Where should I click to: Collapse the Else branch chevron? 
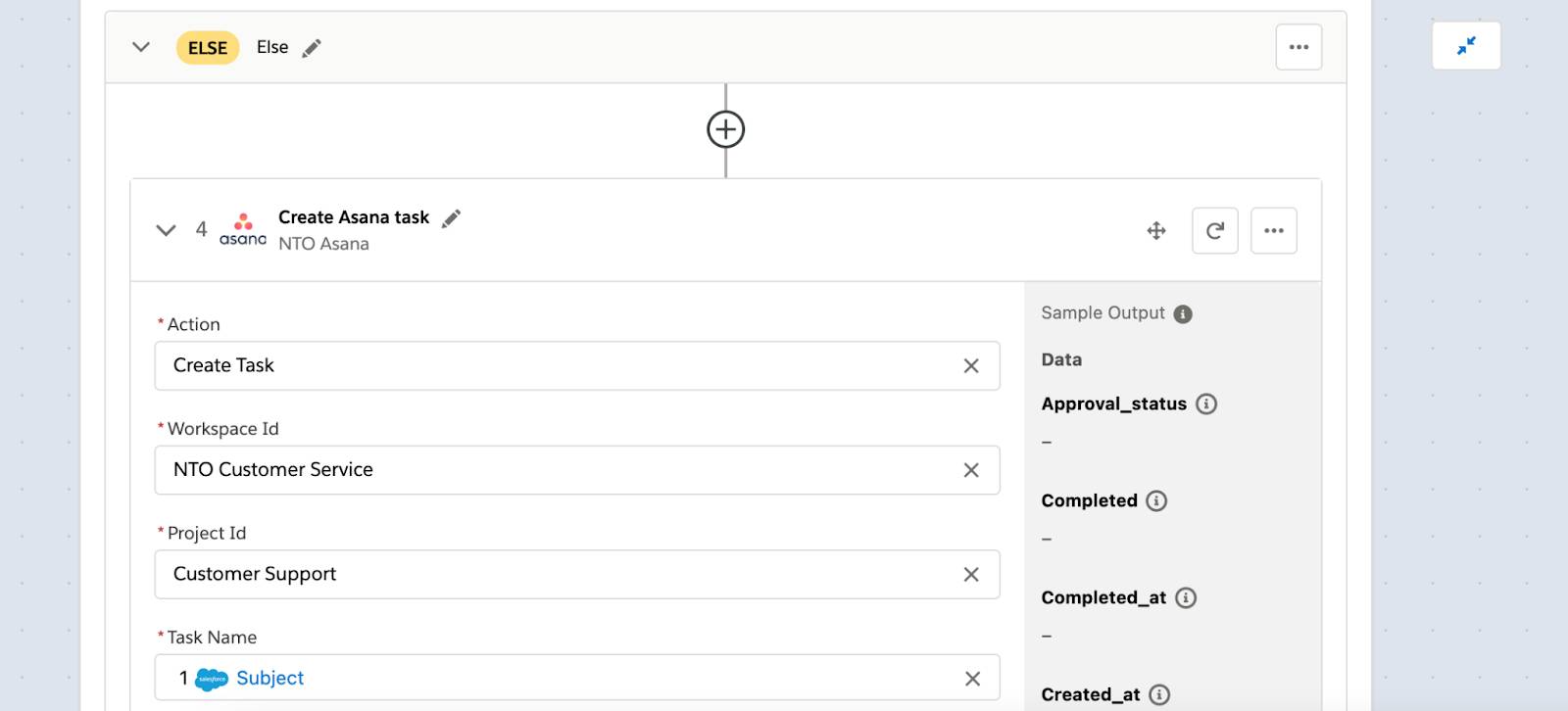coord(141,47)
